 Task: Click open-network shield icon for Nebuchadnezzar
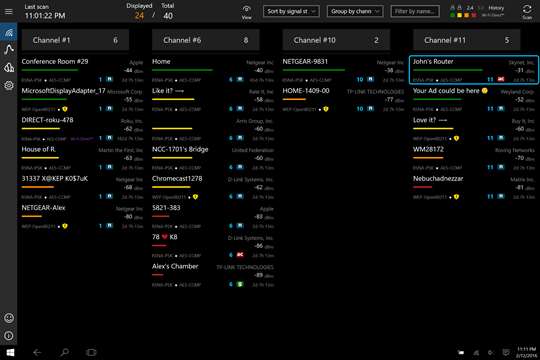tap(456, 197)
